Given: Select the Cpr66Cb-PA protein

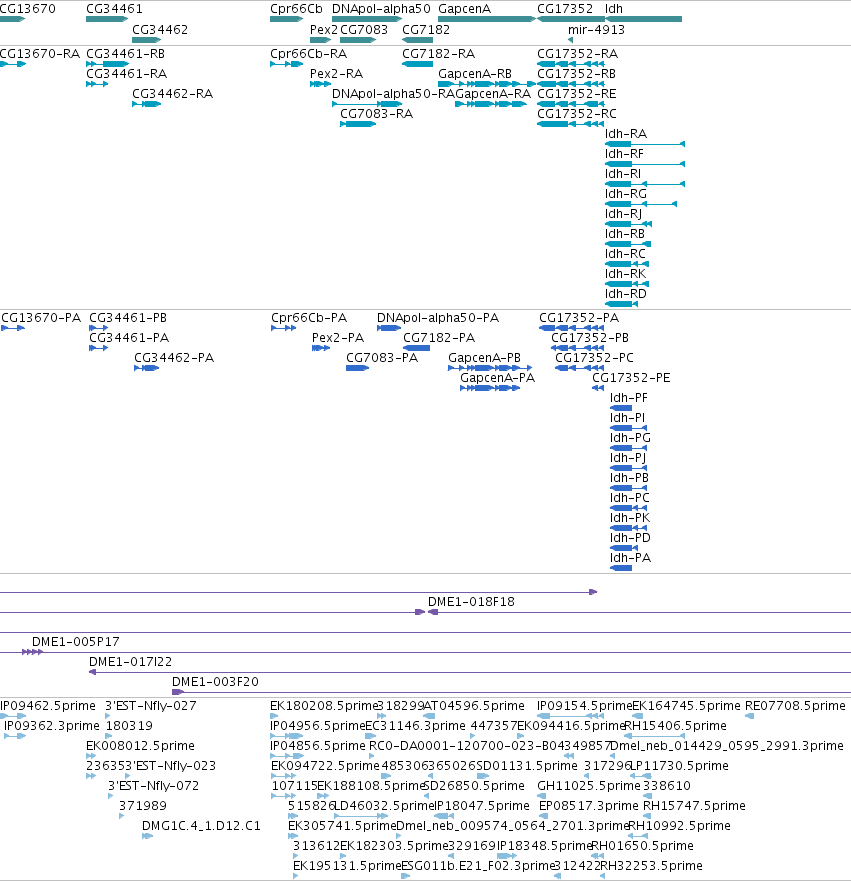Looking at the screenshot, I should tap(309, 318).
